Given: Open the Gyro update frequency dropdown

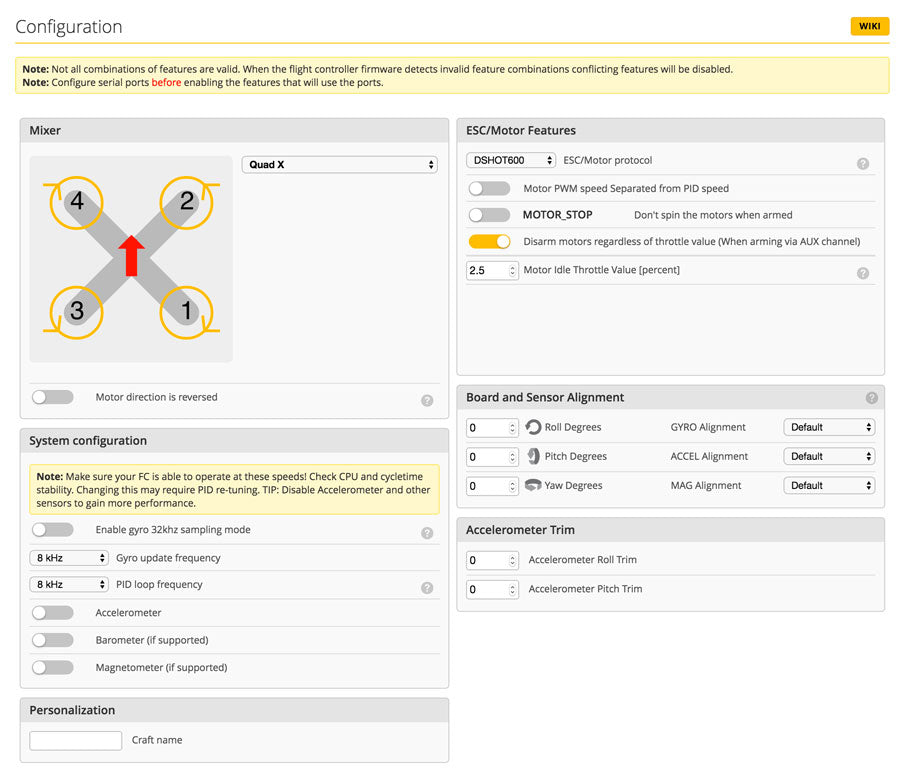Looking at the screenshot, I should click(x=69, y=558).
